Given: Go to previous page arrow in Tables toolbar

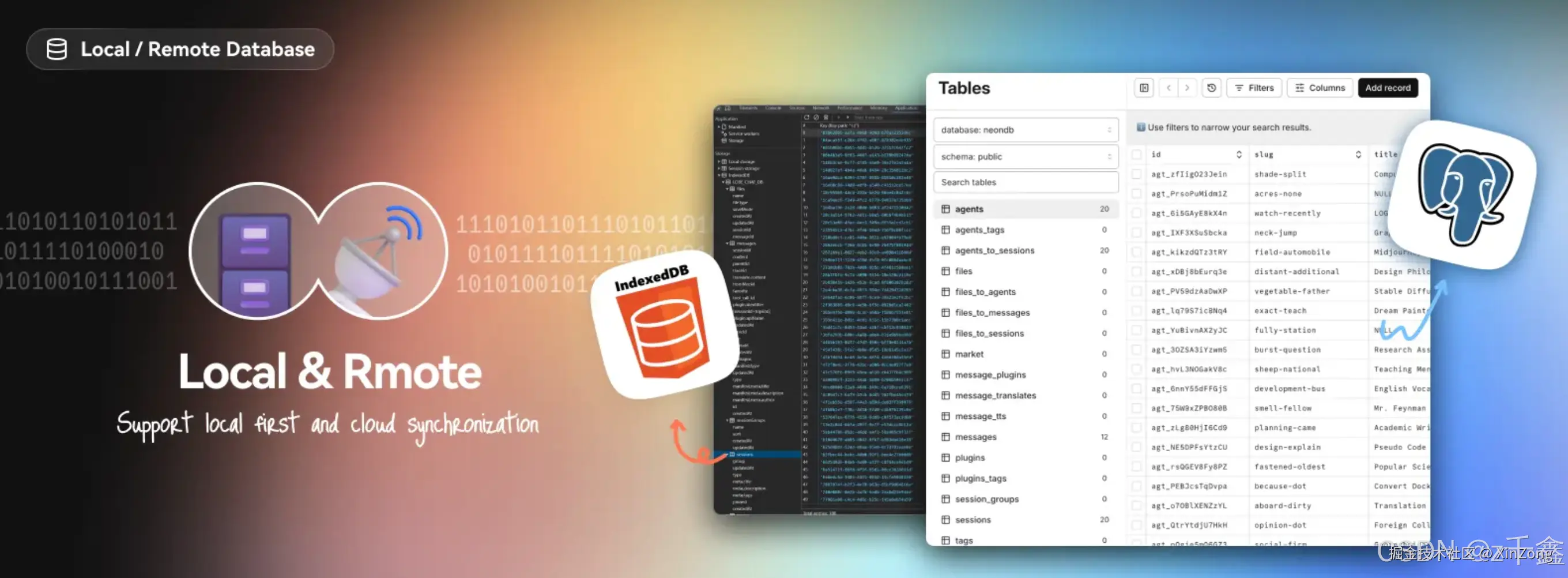Looking at the screenshot, I should tap(1168, 88).
